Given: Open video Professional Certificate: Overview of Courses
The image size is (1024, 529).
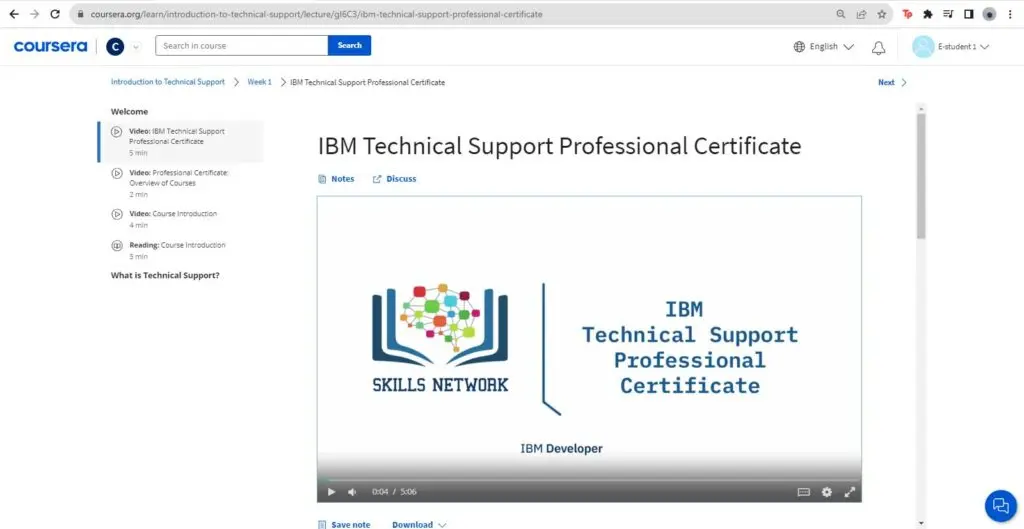Looking at the screenshot, I should pos(181,183).
